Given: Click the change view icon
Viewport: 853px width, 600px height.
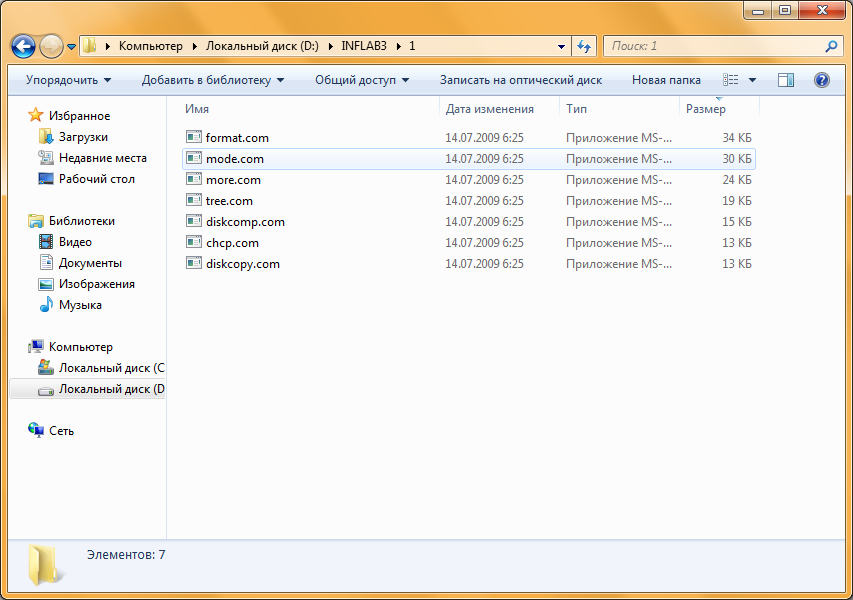Looking at the screenshot, I should click(x=731, y=80).
